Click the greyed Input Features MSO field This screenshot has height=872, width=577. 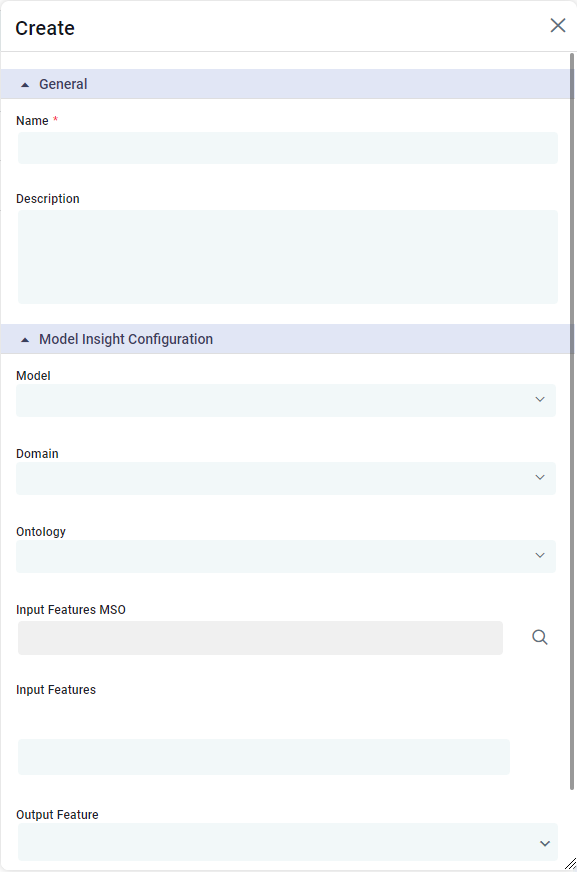tap(260, 638)
